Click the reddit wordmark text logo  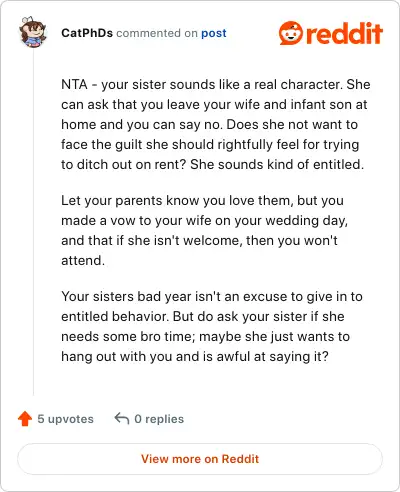344,33
